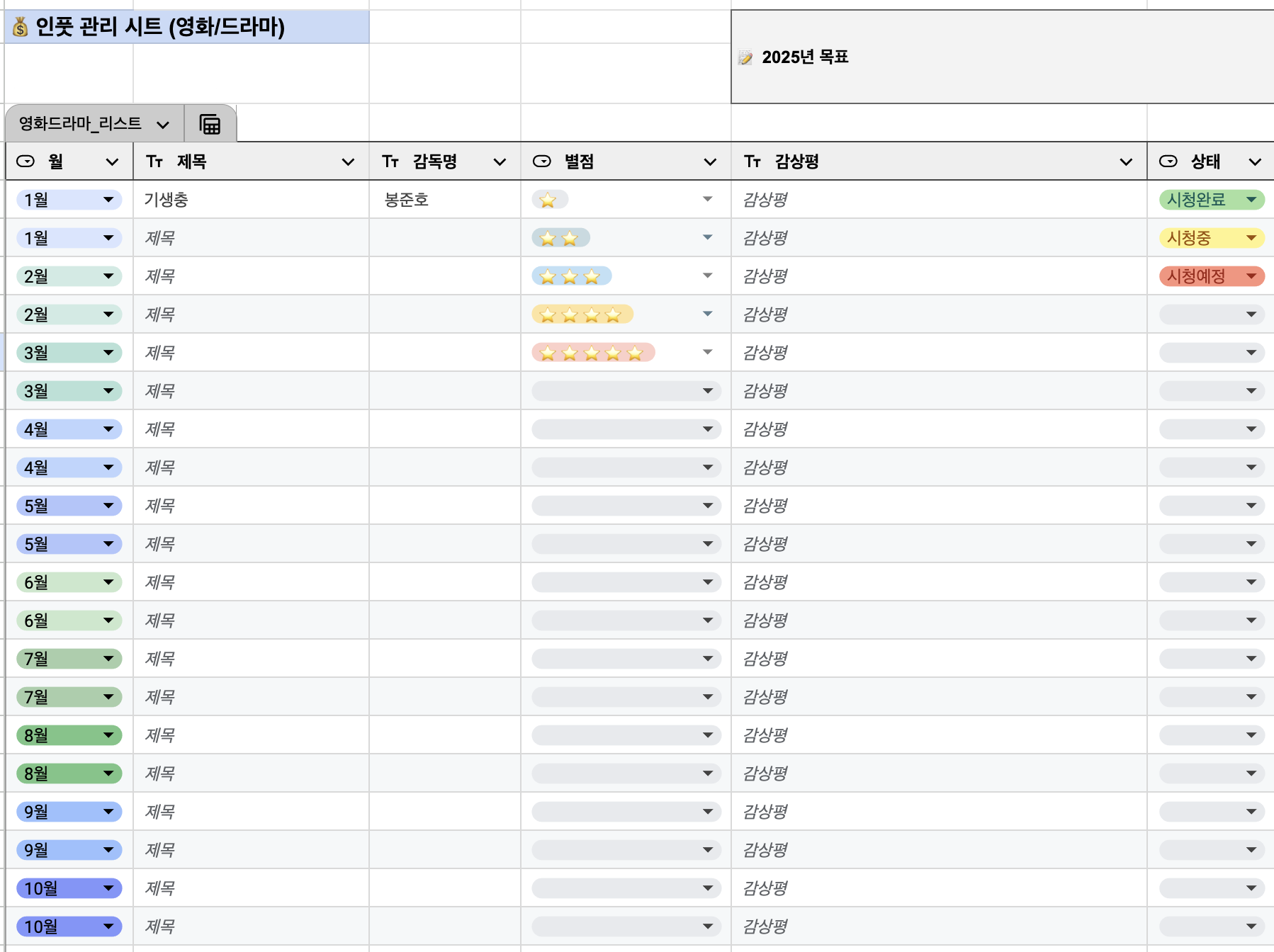The height and width of the screenshot is (952, 1274).
Task: Click dropdown type icon in 상태 header
Action: [x=1168, y=161]
